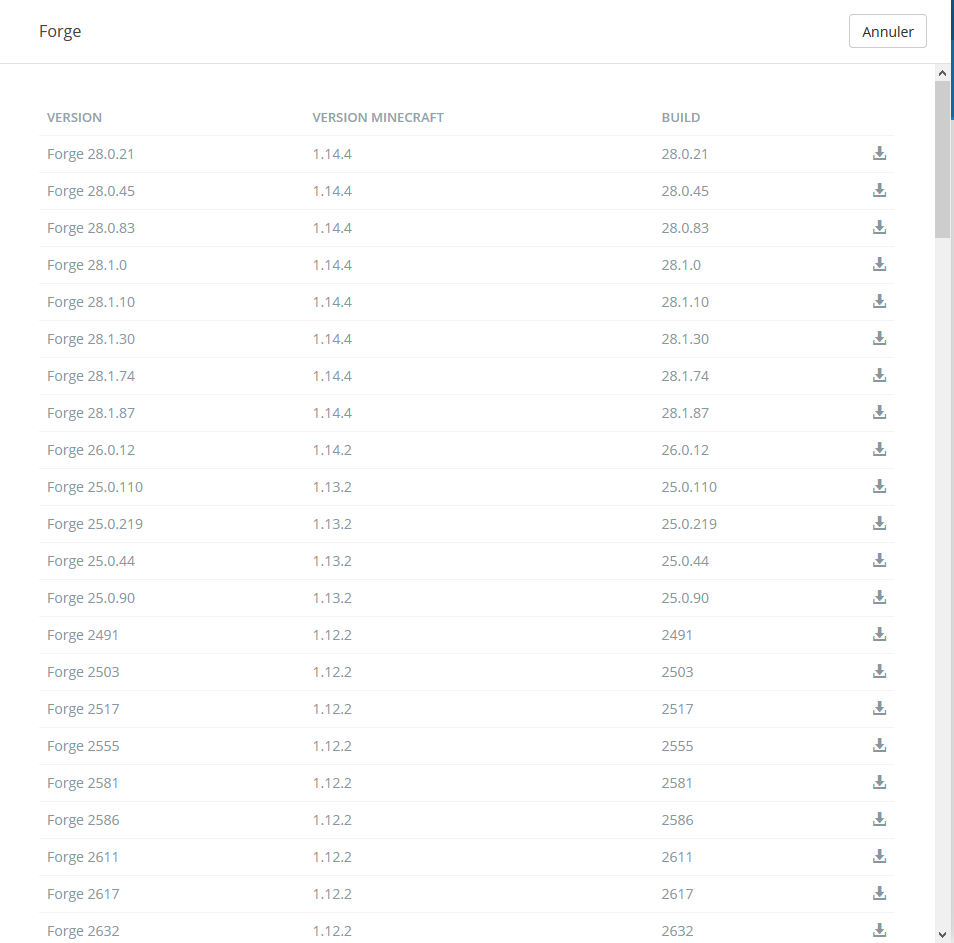The image size is (954, 943).
Task: Download Forge 2611 build
Action: (879, 857)
